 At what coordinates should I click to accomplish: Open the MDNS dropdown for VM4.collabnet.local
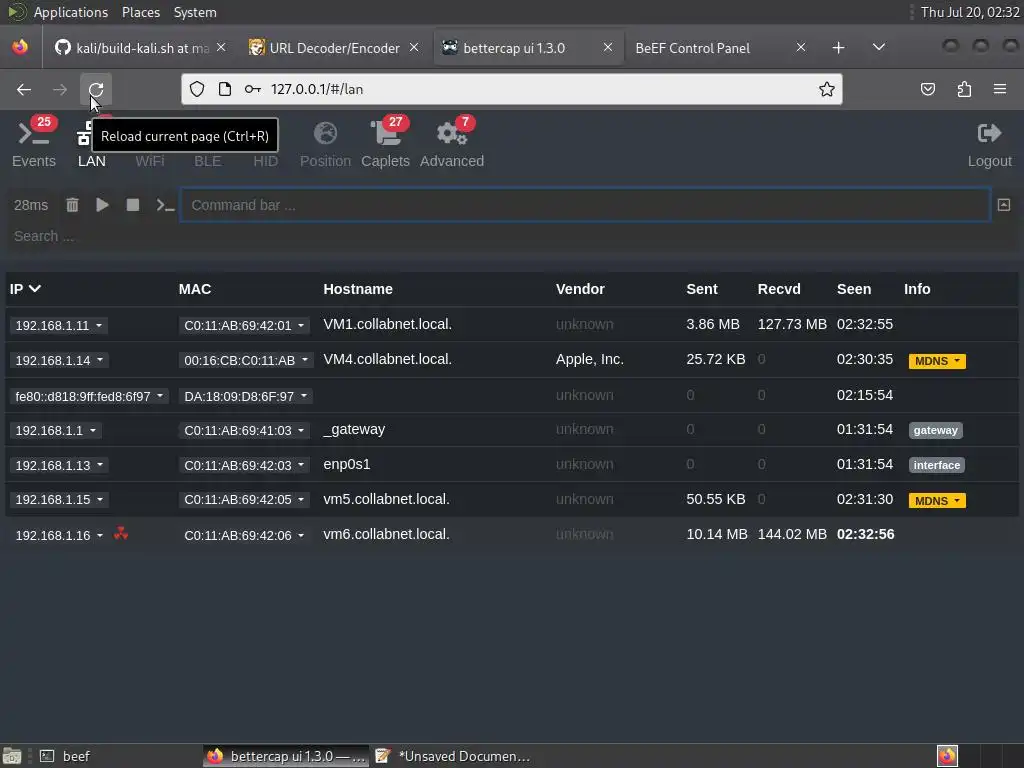(936, 361)
